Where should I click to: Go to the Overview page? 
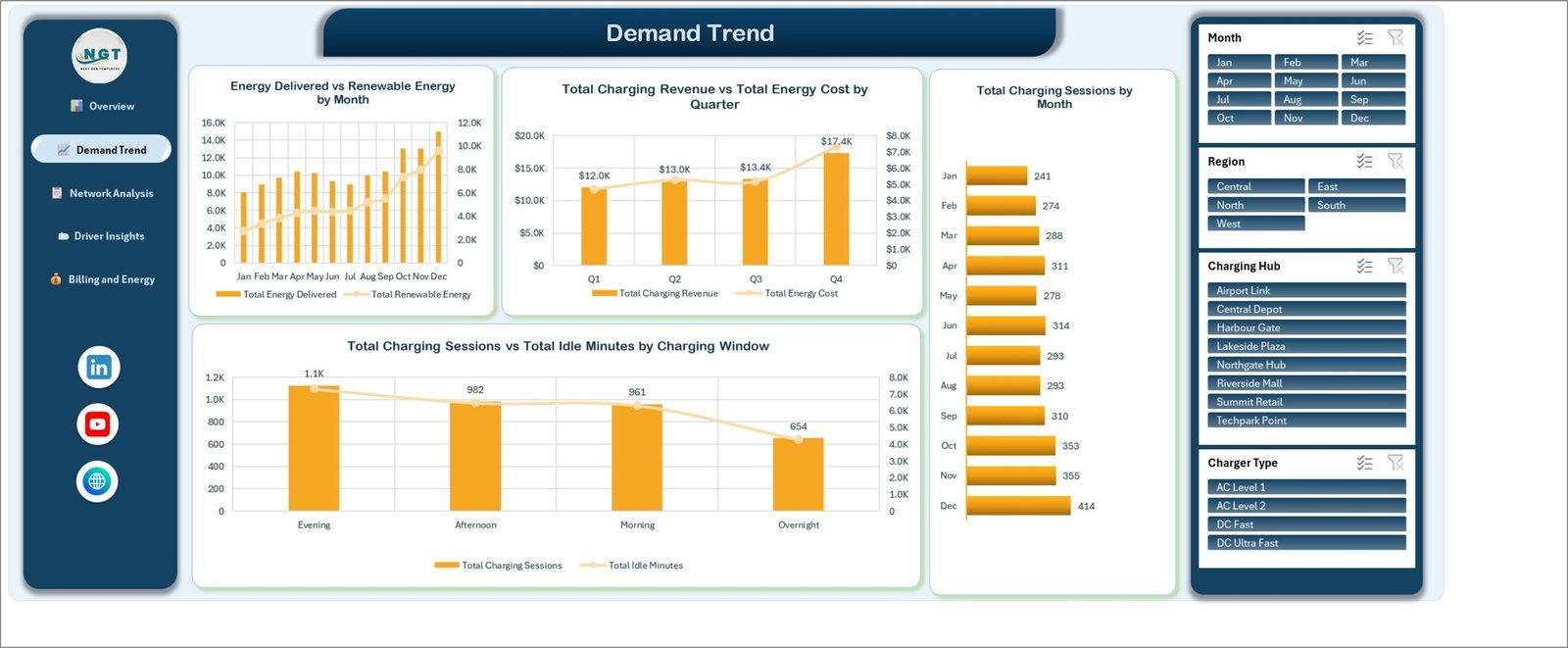102,106
